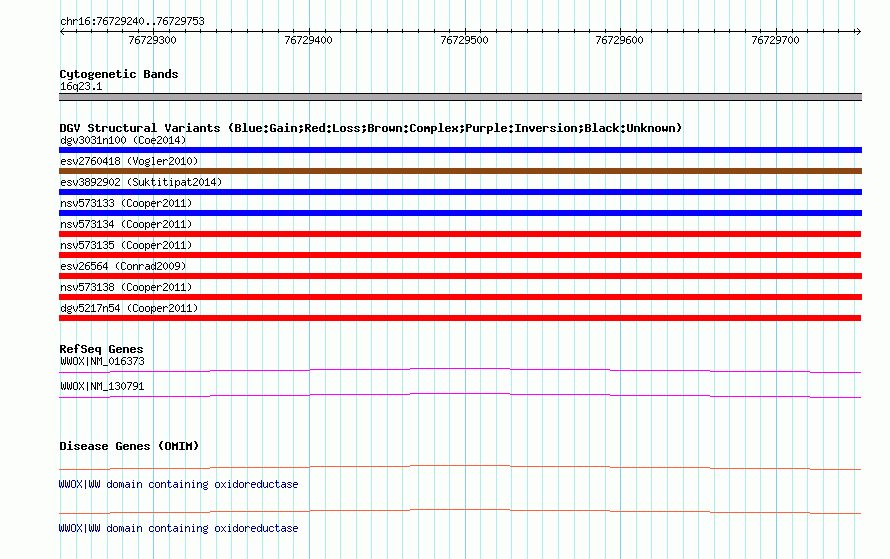Click the right arrow of the ruler
890x559 pixels.
[858, 32]
